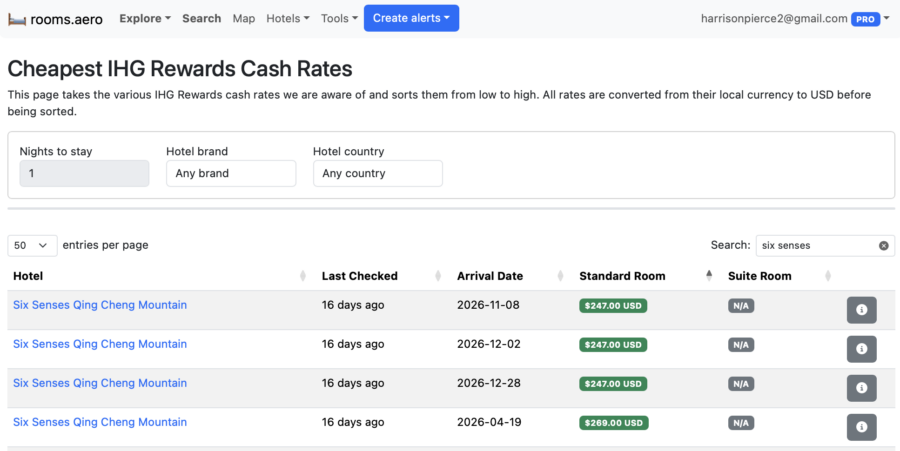Viewport: 900px width, 451px height.
Task: Expand the Hotels menu
Action: click(x=288, y=18)
